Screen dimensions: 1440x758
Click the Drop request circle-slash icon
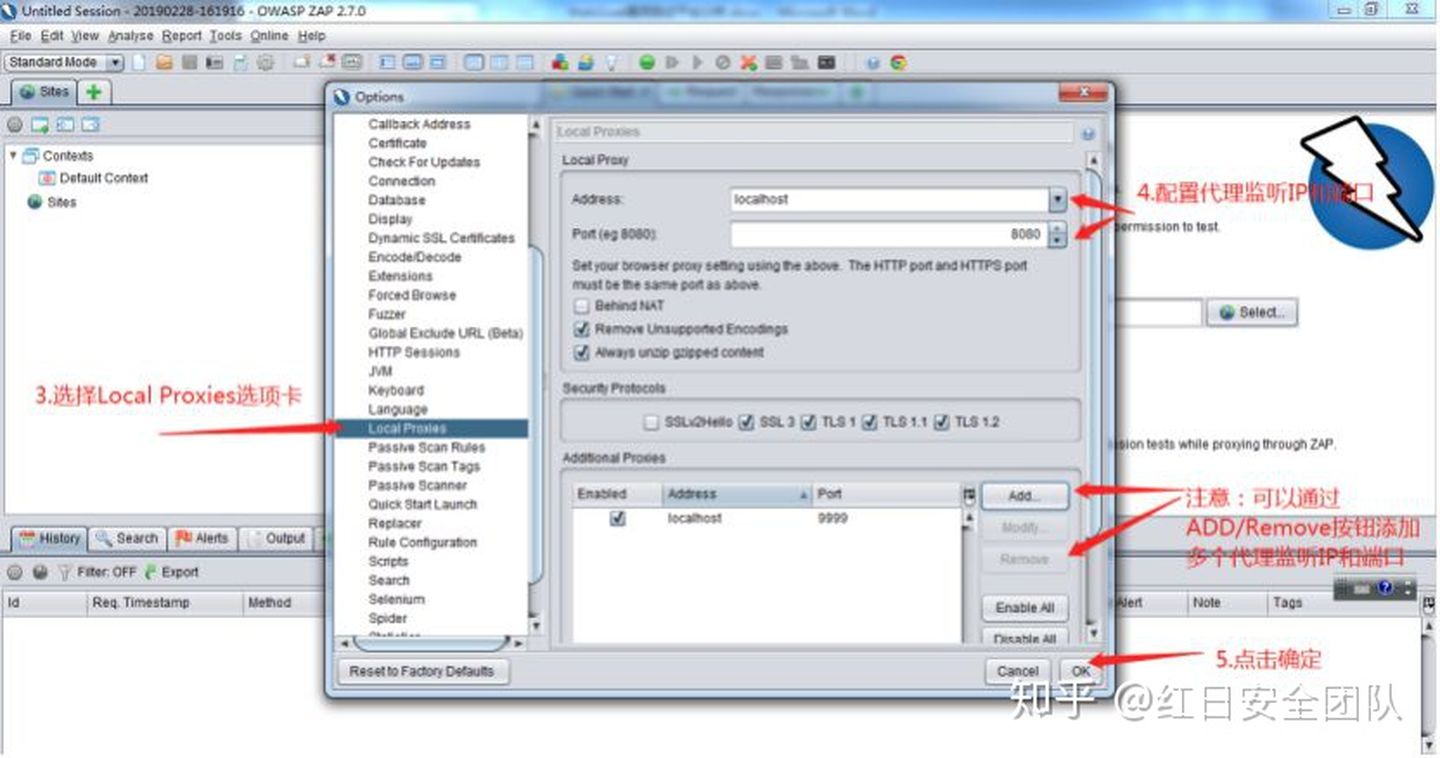(723, 62)
